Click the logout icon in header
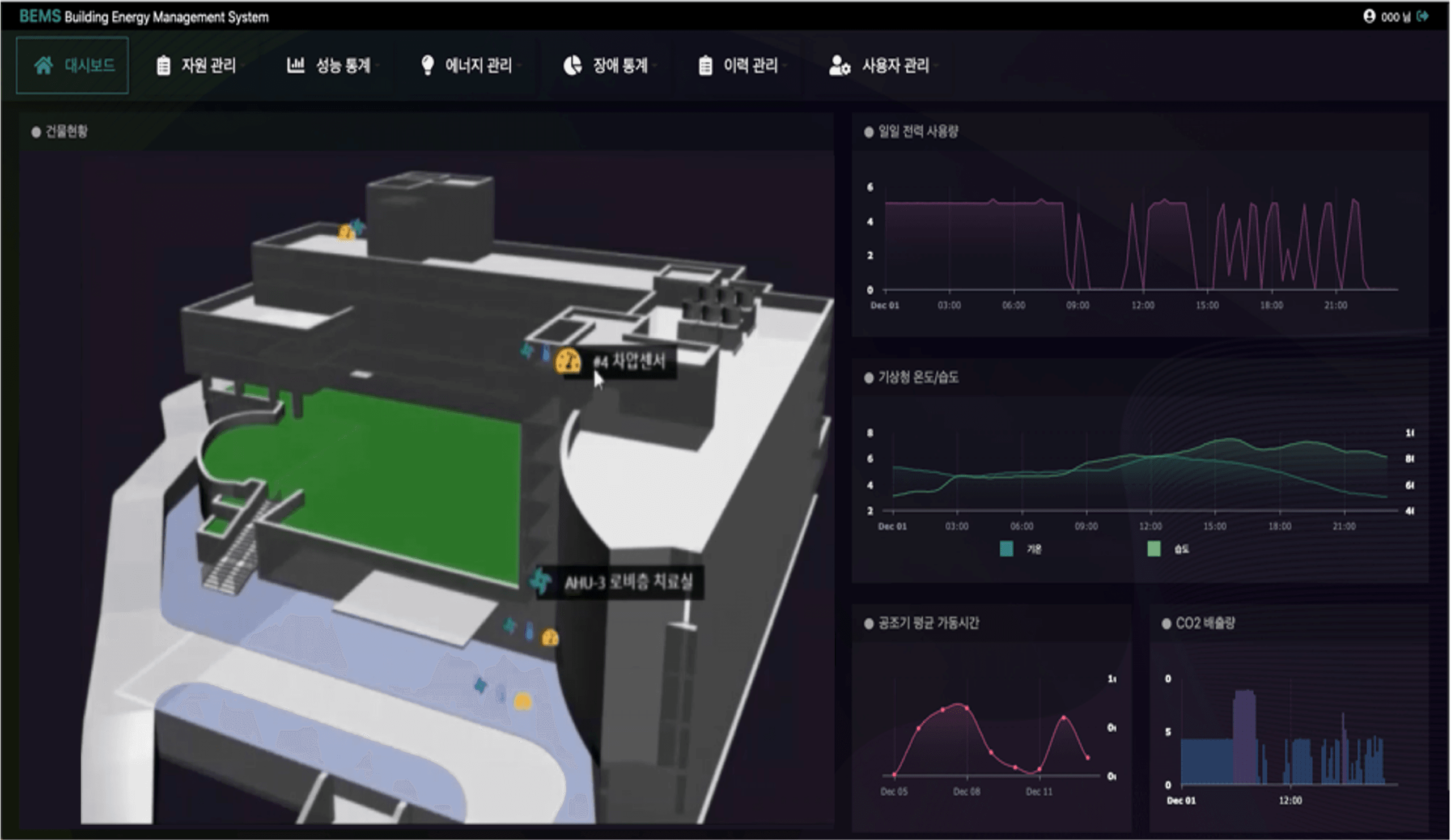Viewport: 1451px width, 840px height. 1423,16
